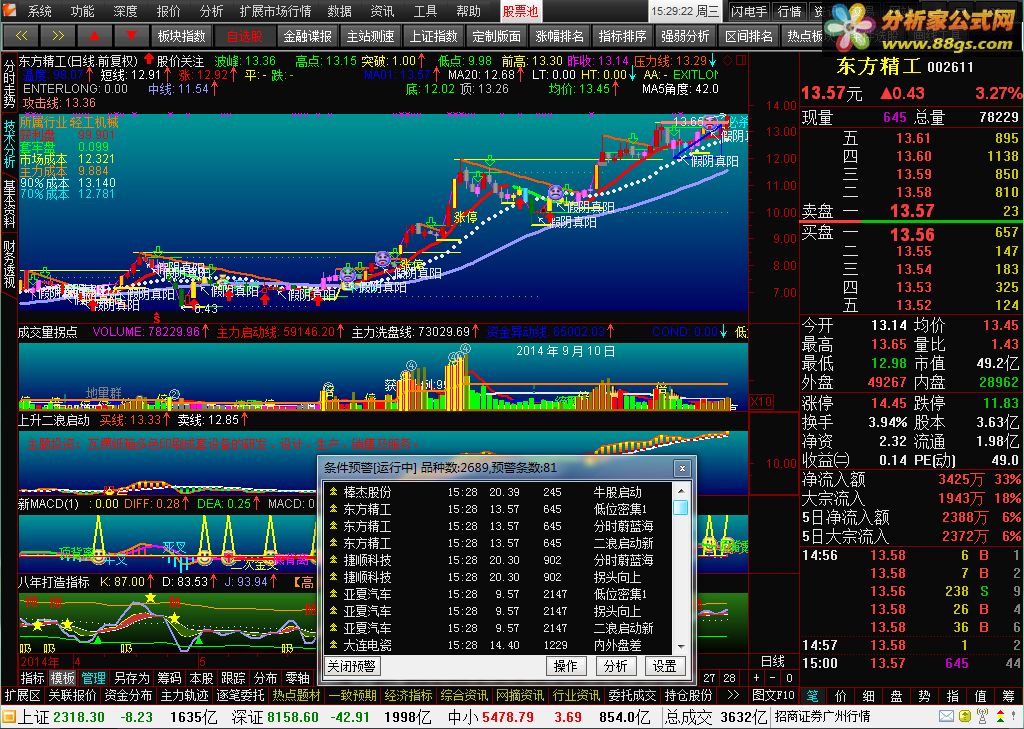
Task: Select the 筹码 tab under chart
Action: (169, 678)
